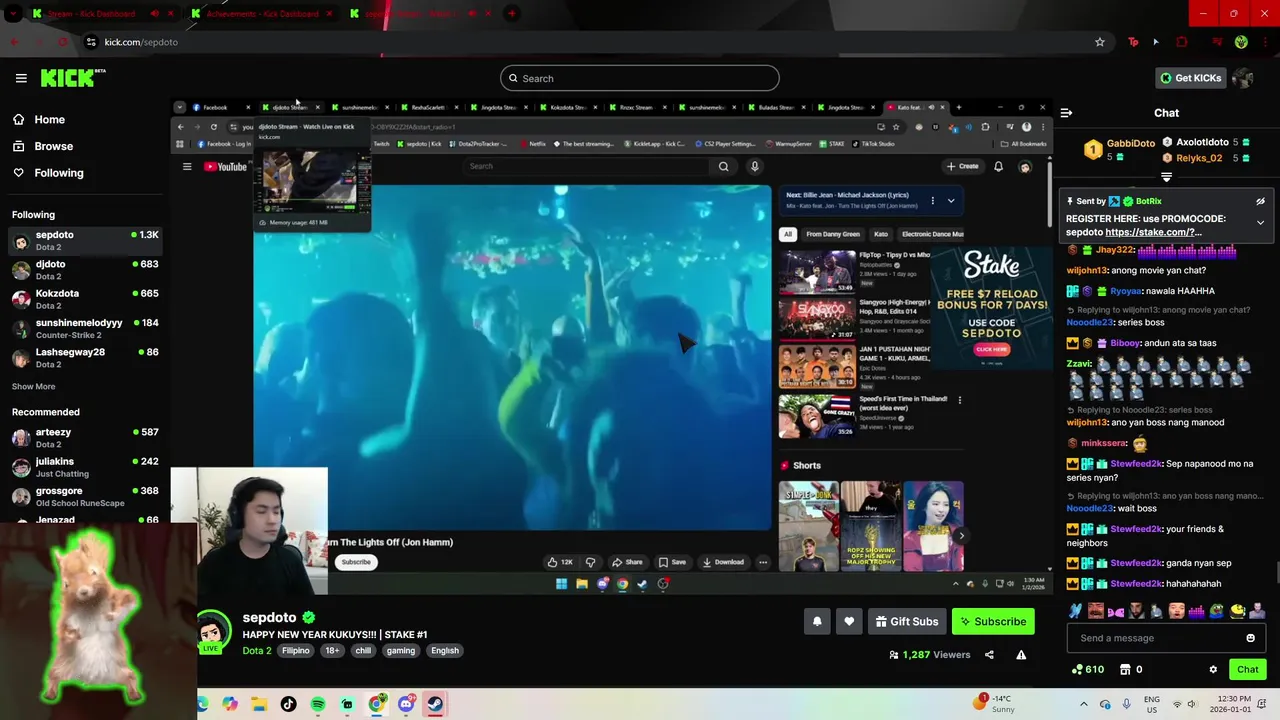
Task: Open the stake.com link in pinned message
Action: (x=1153, y=232)
